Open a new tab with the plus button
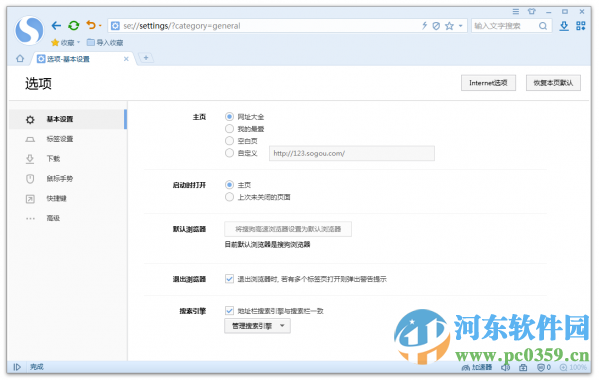 [146, 58]
